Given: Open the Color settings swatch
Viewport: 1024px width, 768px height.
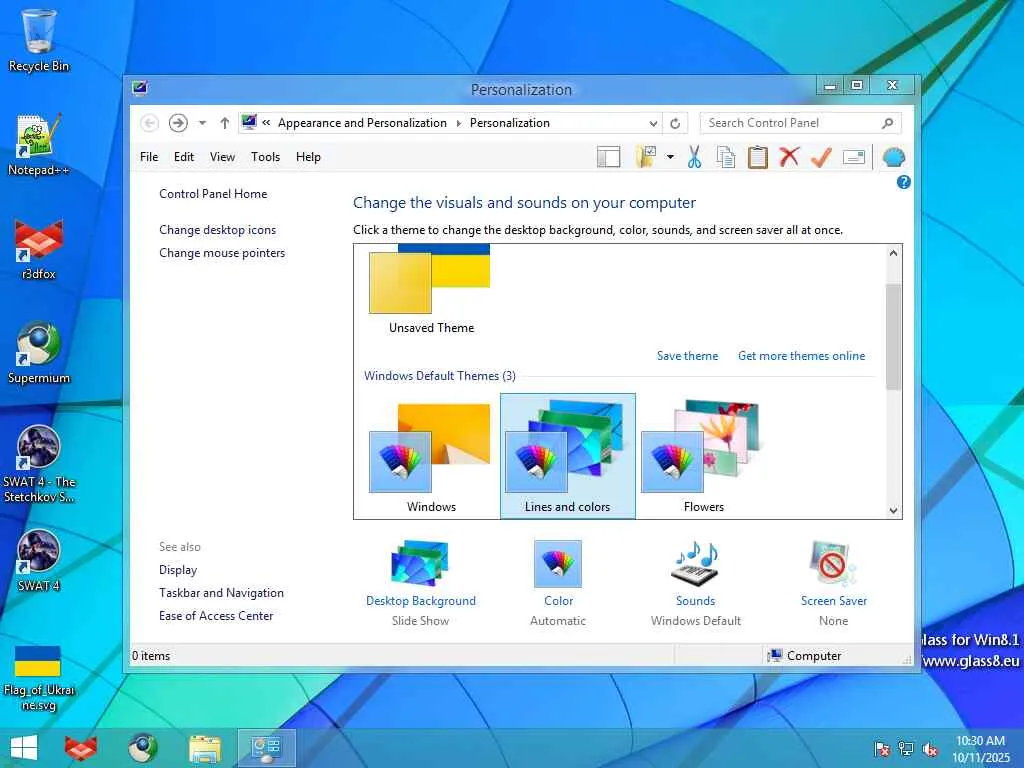Looking at the screenshot, I should (558, 563).
